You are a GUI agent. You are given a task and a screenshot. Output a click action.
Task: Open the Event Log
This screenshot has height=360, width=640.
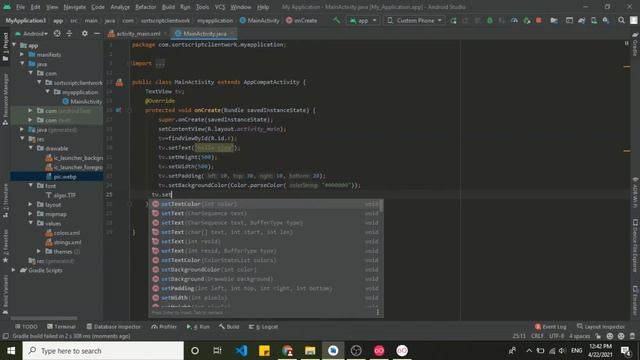[551, 327]
